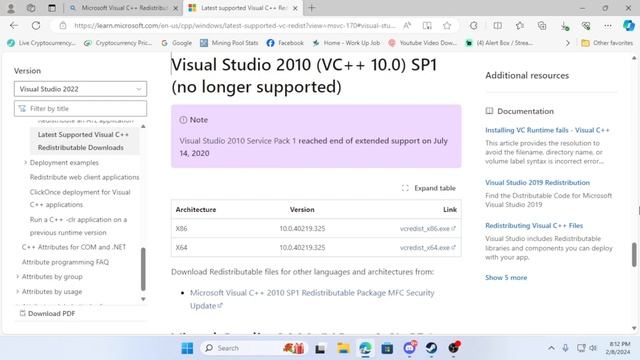Download vcredist_x86.exe link

pyautogui.click(x=427, y=229)
